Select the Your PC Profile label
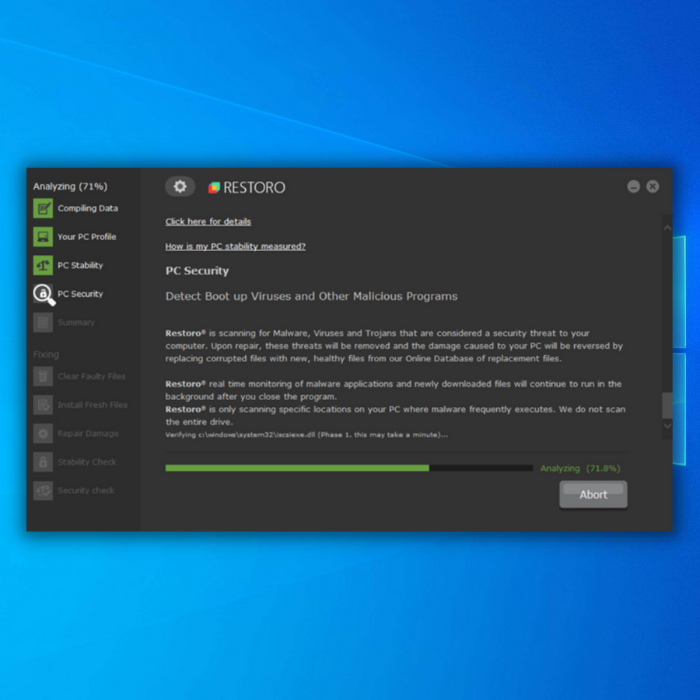This screenshot has width=700, height=700. [87, 237]
